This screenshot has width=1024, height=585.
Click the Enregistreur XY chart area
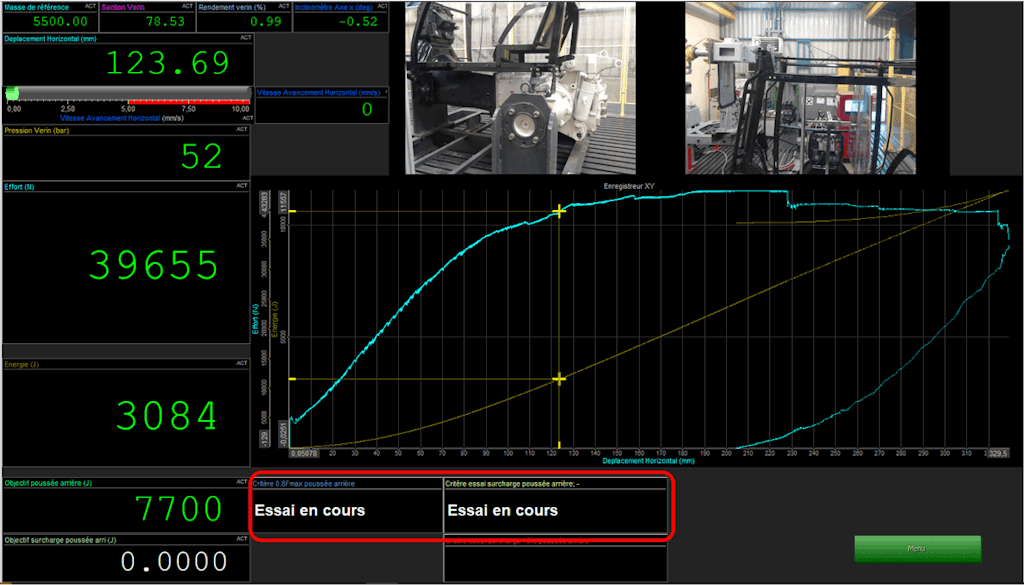[630, 320]
